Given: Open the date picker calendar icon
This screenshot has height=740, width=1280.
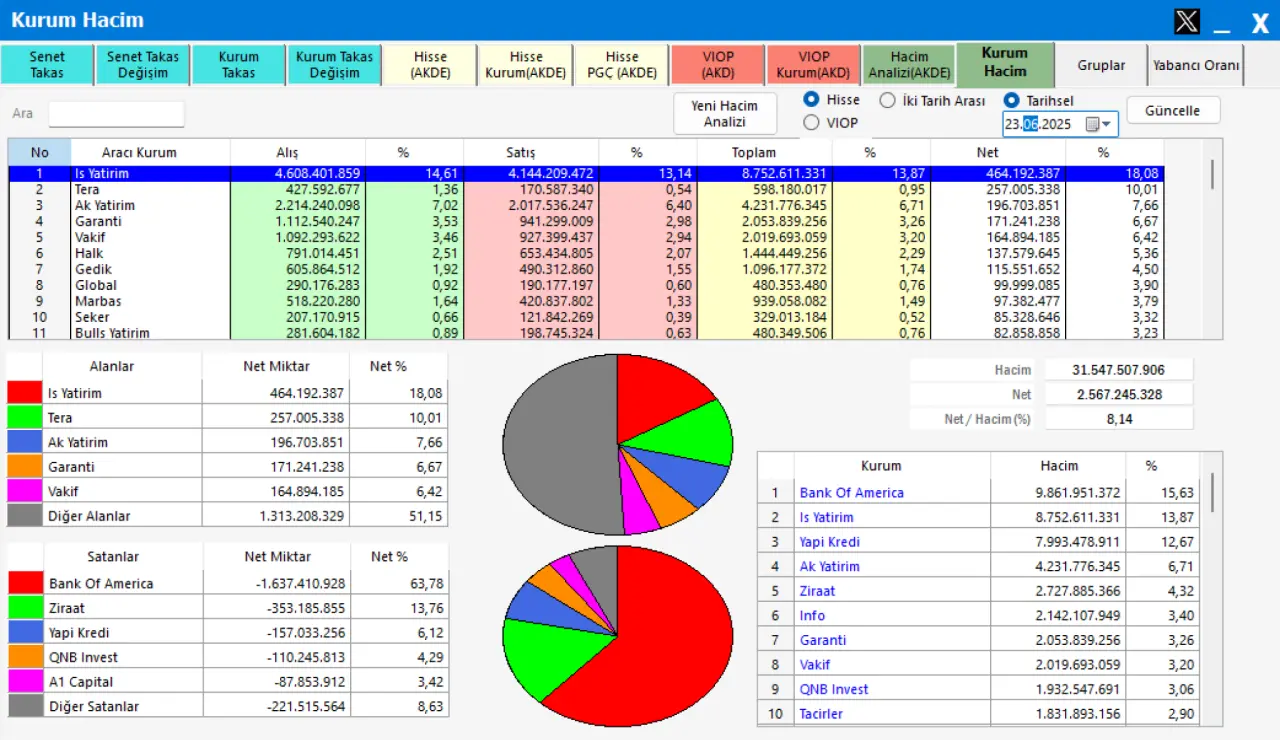Looking at the screenshot, I should [x=1092, y=124].
